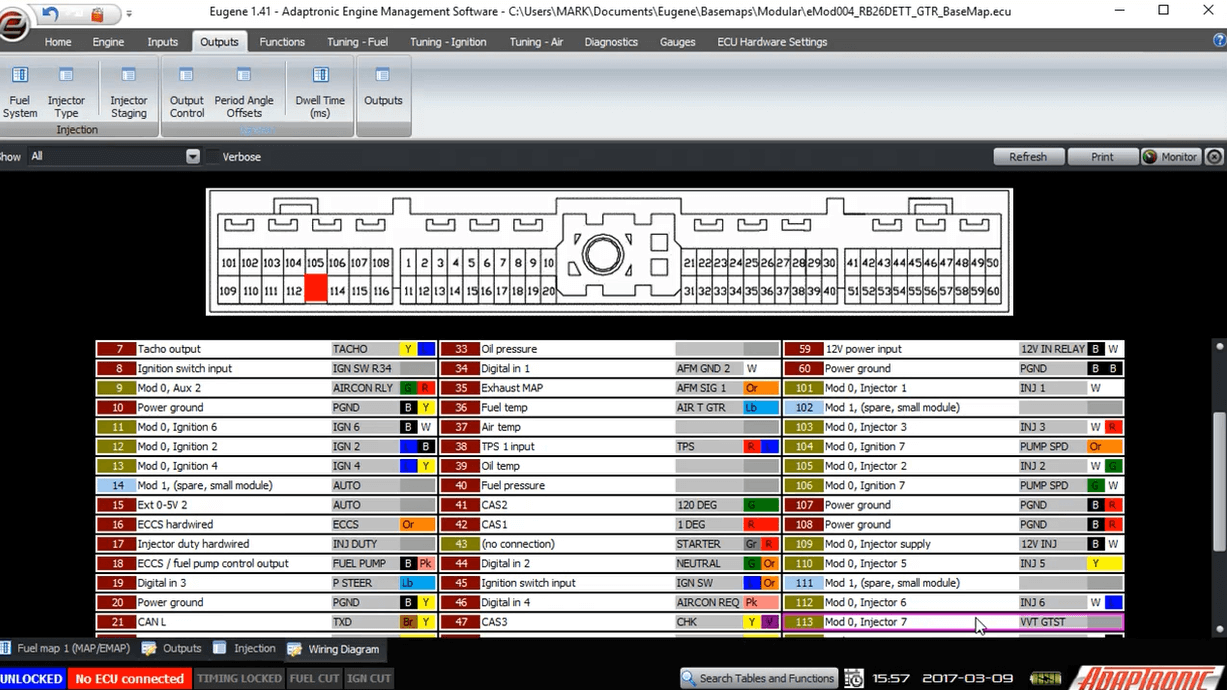Click the Monitor button
Viewport: 1227px width, 690px height.
pos(1170,157)
